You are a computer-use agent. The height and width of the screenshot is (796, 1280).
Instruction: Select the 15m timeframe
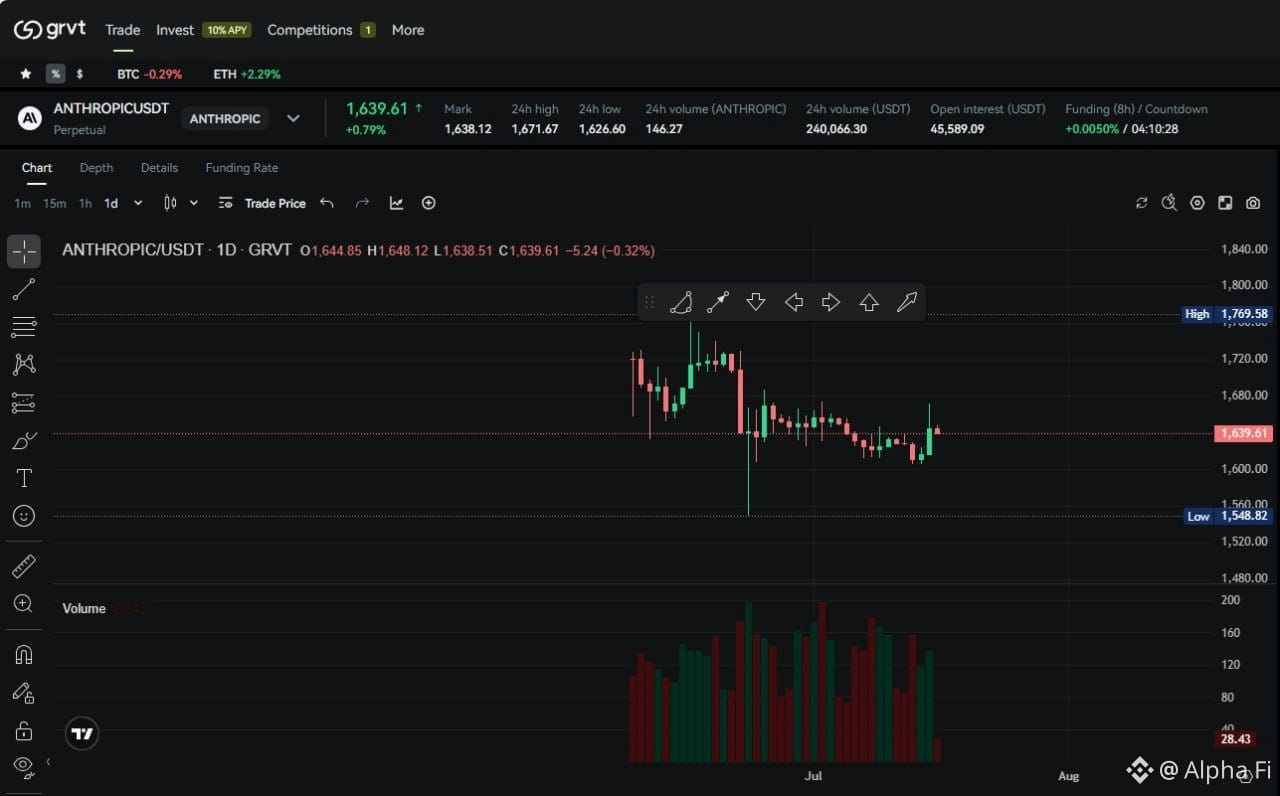click(54, 203)
